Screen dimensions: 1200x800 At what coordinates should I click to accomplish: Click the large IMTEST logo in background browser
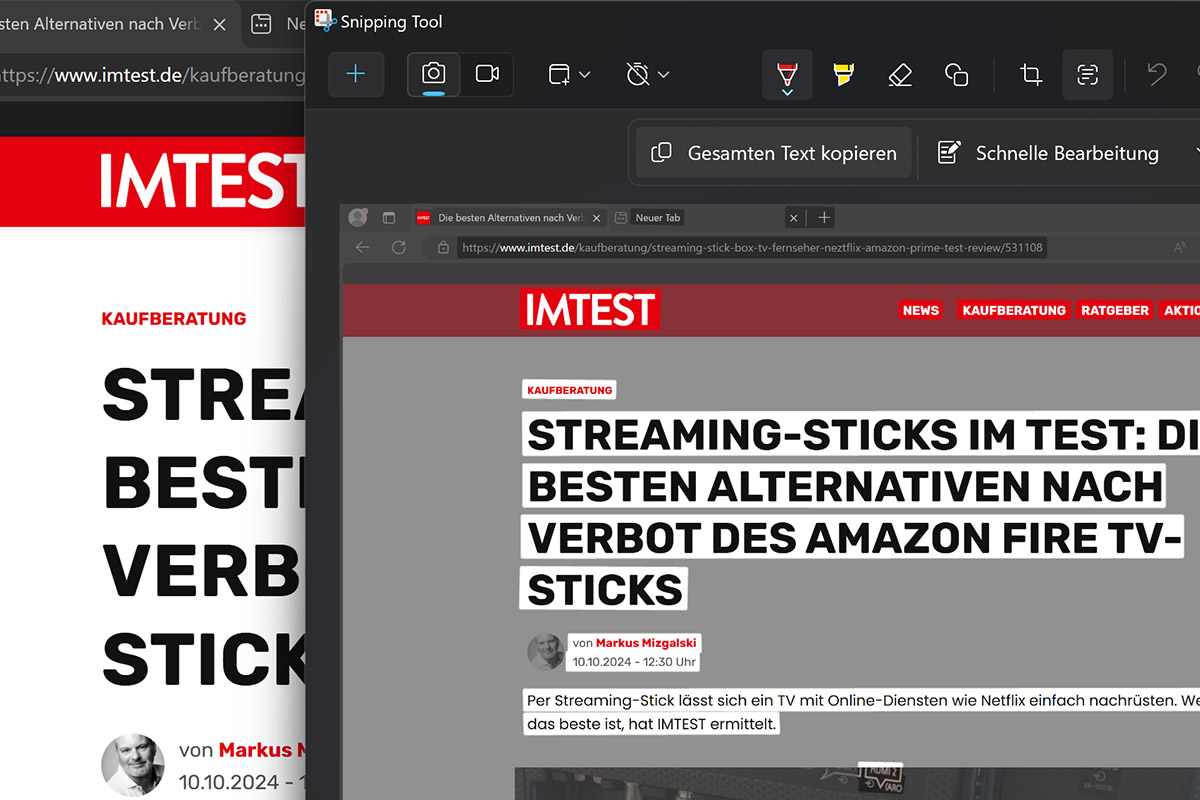[202, 181]
